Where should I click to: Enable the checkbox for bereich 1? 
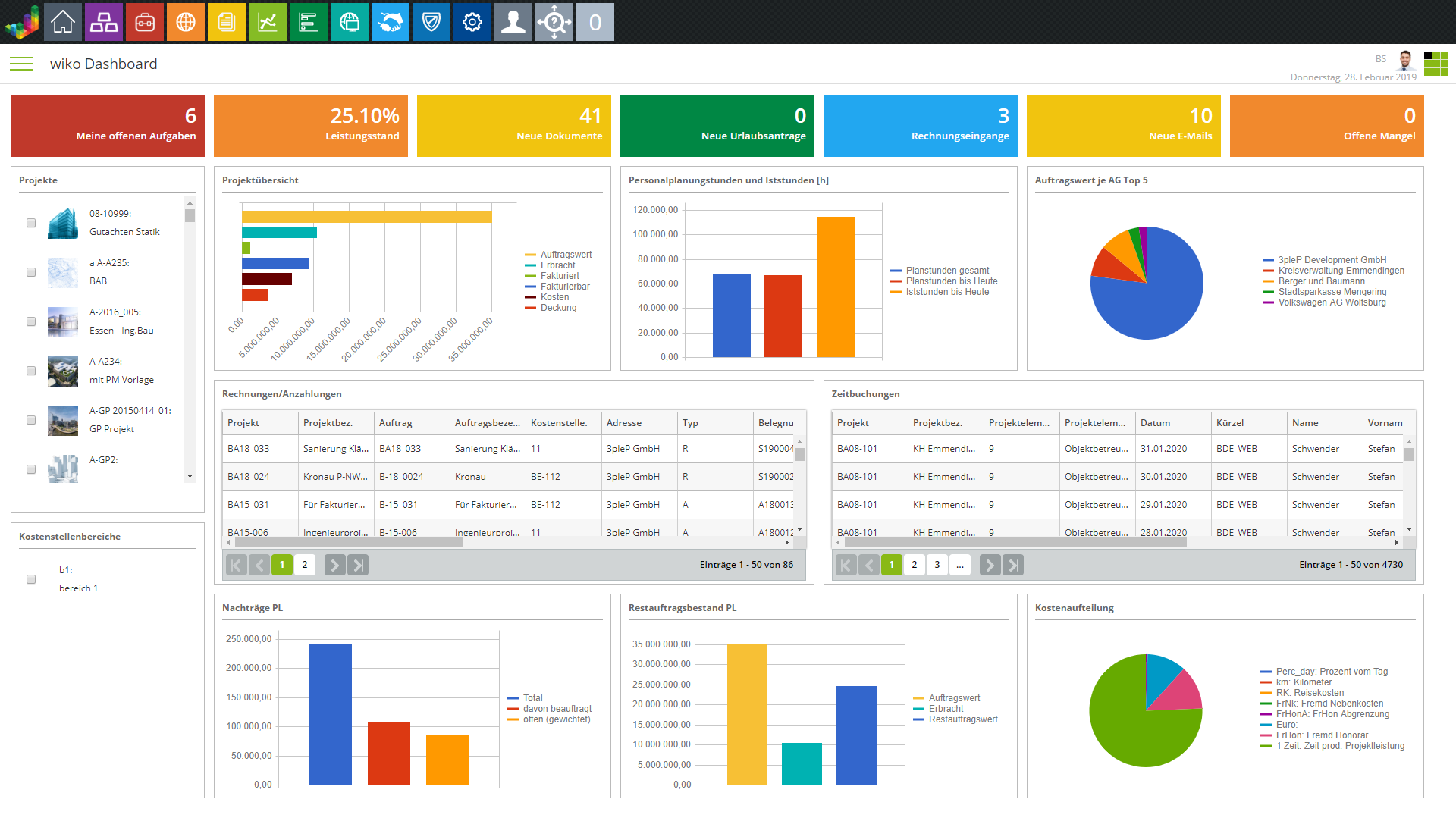[x=31, y=579]
